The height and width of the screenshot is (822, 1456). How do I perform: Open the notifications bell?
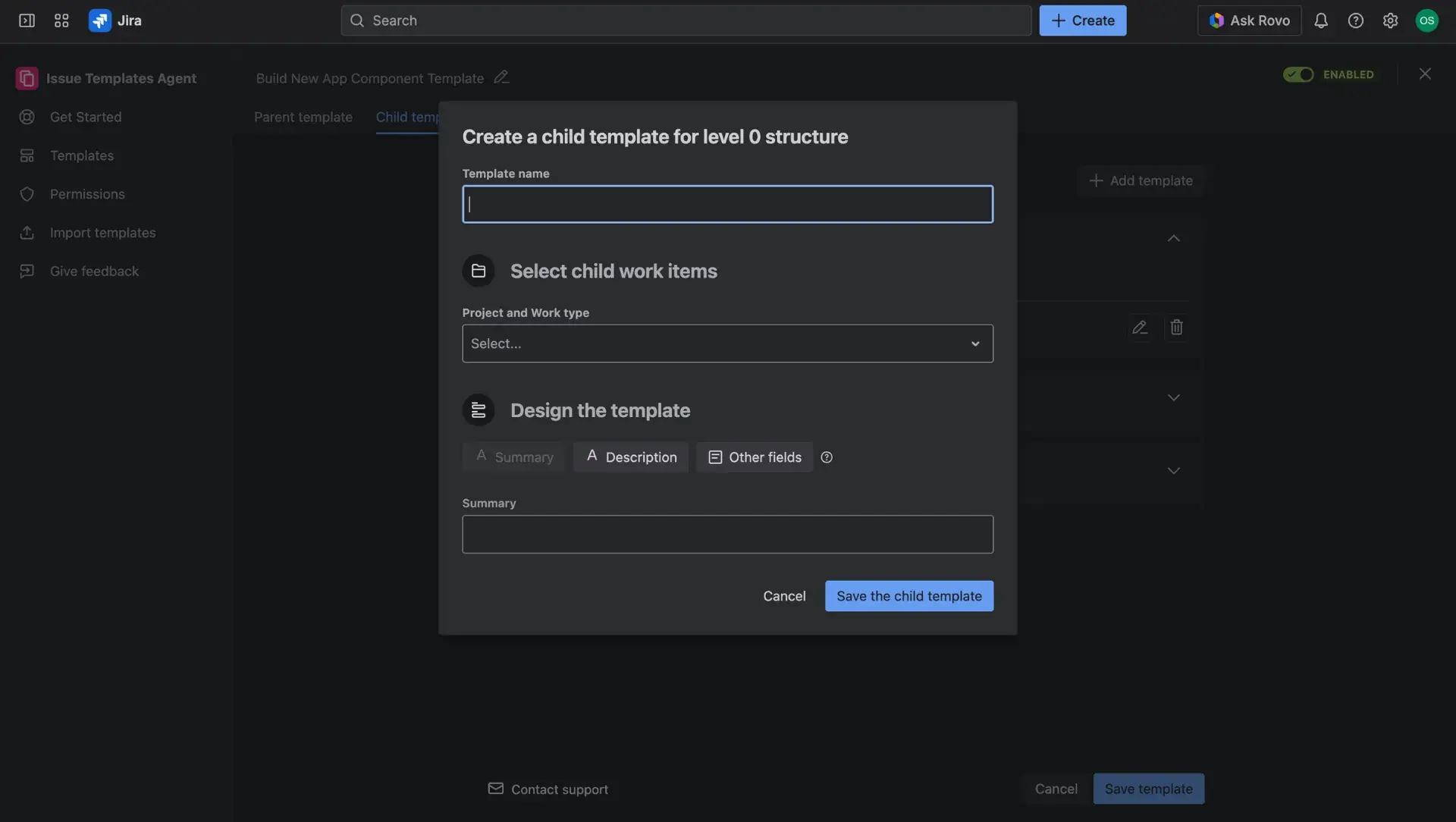1322,20
